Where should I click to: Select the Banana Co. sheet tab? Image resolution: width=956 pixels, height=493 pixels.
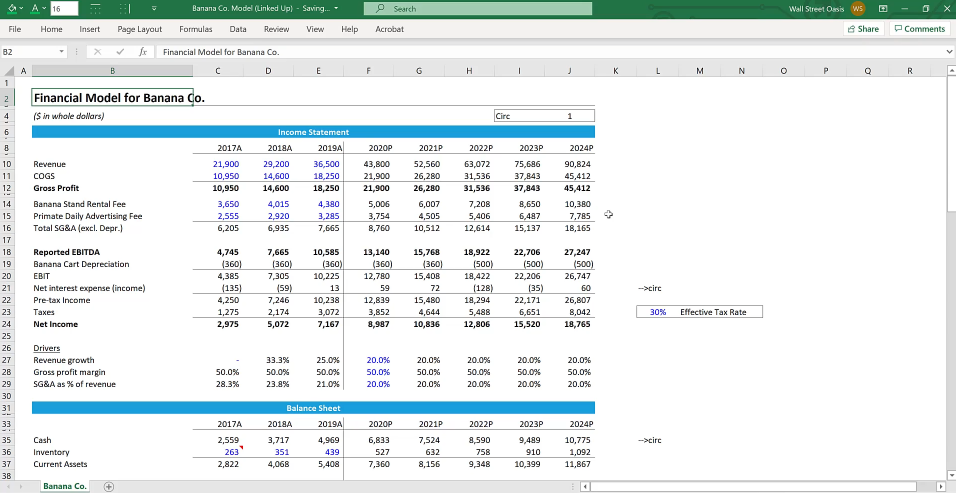point(63,486)
